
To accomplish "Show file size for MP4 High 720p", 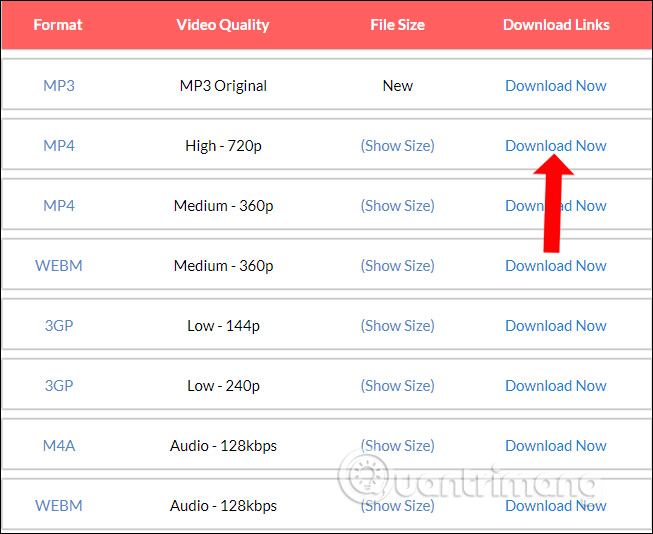I will [x=397, y=146].
